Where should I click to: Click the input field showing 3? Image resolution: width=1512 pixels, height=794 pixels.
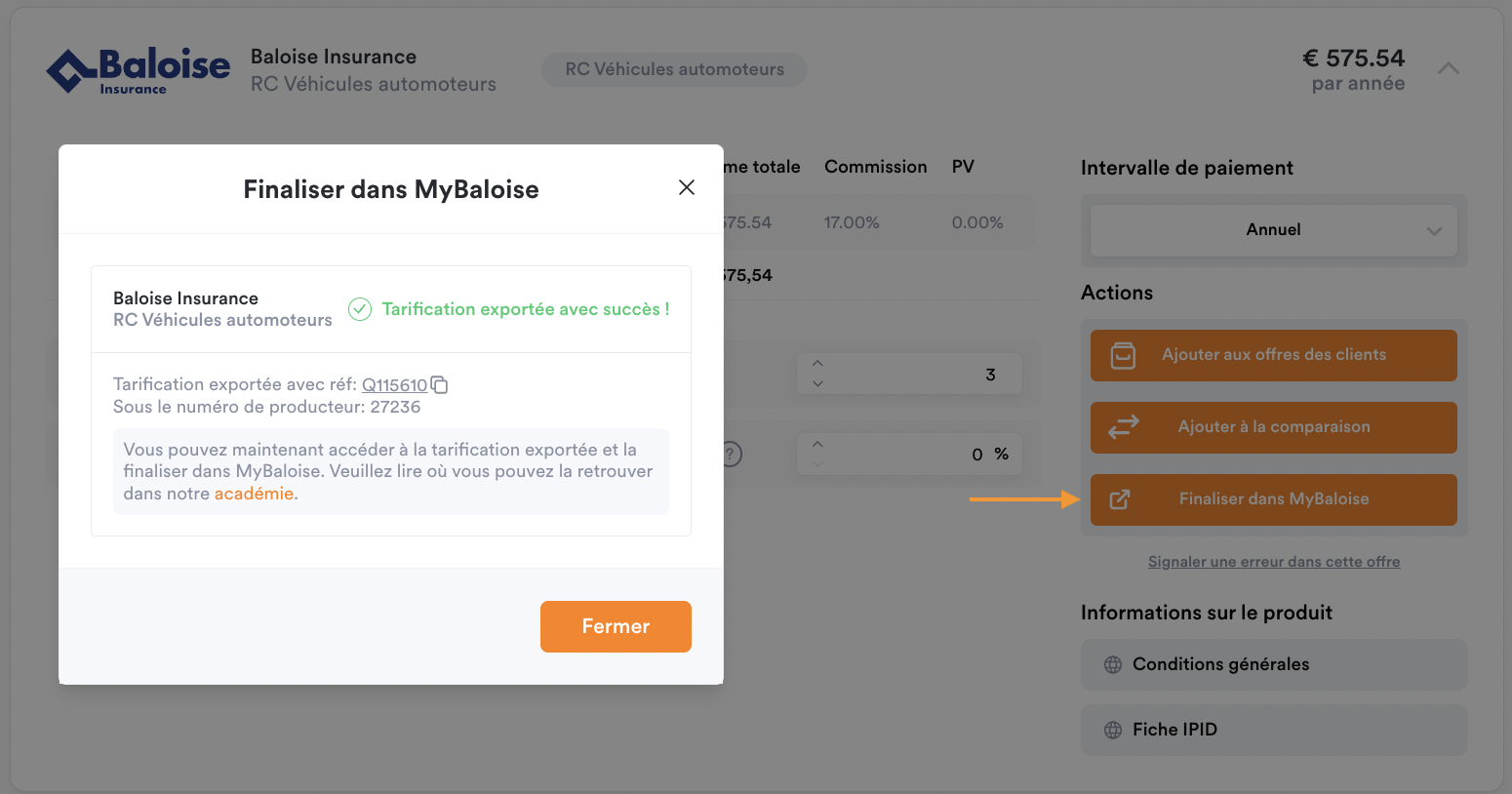[909, 374]
